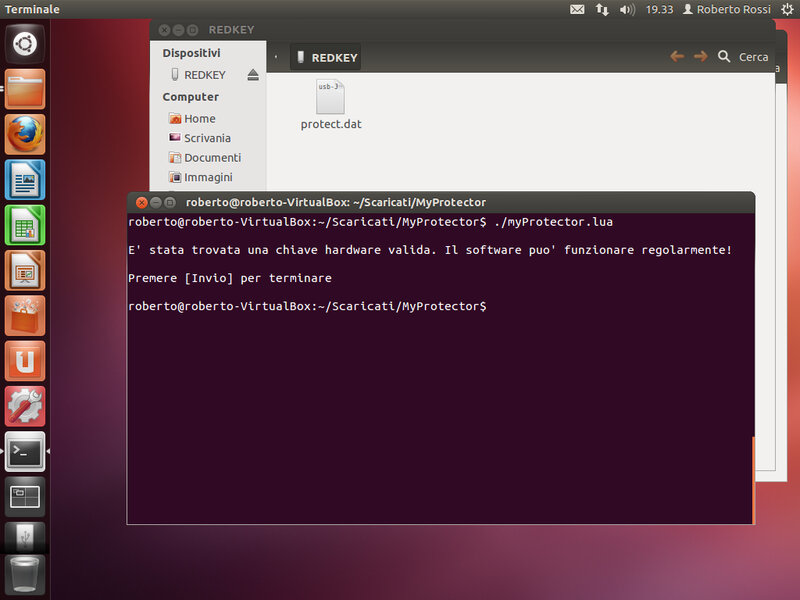Open System Settings wrench-gear icon
This screenshot has height=600, width=800.
pyautogui.click(x=25, y=406)
